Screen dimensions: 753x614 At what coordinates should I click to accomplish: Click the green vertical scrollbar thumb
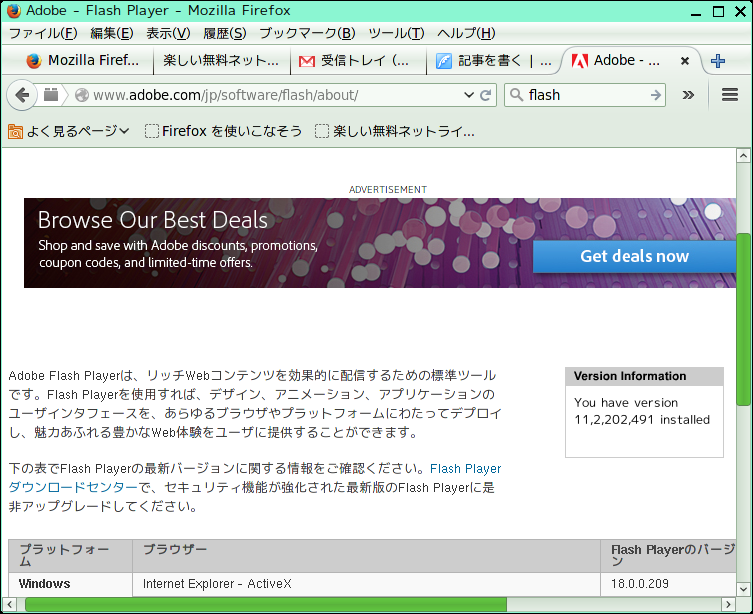coord(743,319)
